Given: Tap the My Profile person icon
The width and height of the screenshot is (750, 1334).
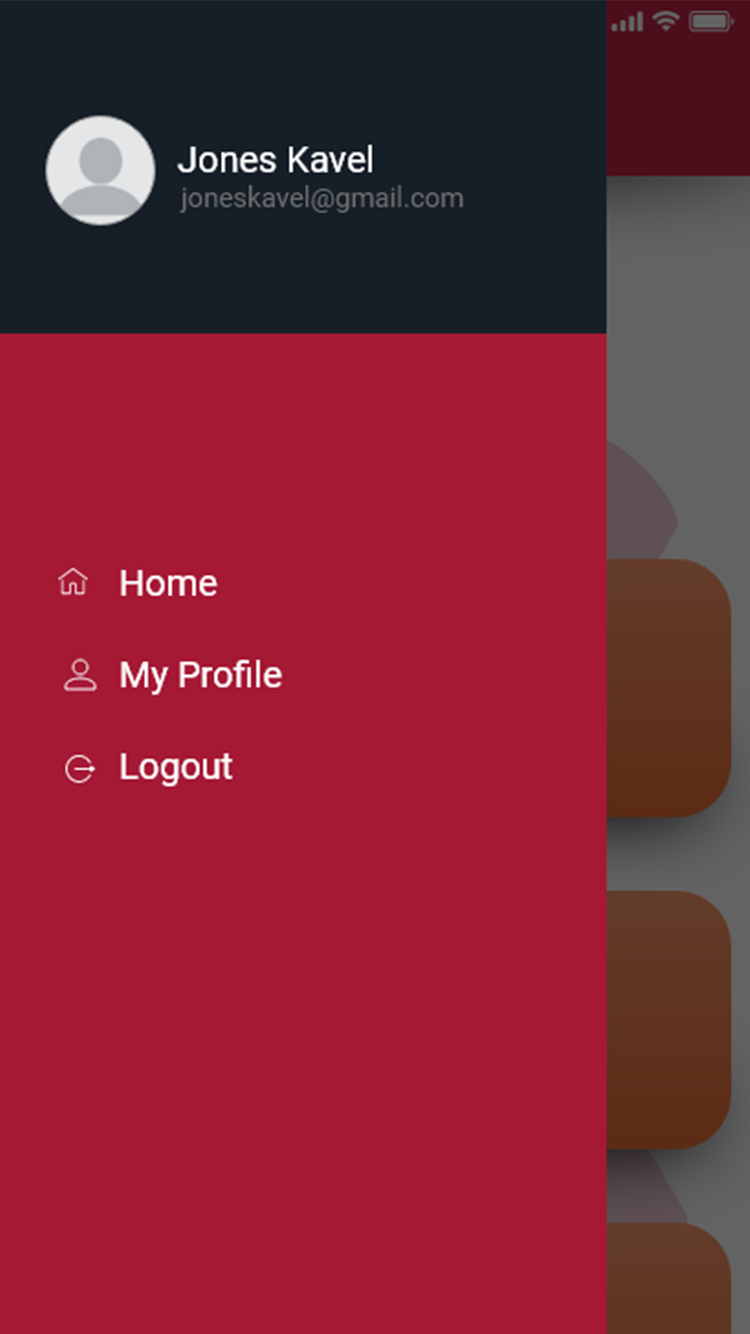Looking at the screenshot, I should coord(80,675).
